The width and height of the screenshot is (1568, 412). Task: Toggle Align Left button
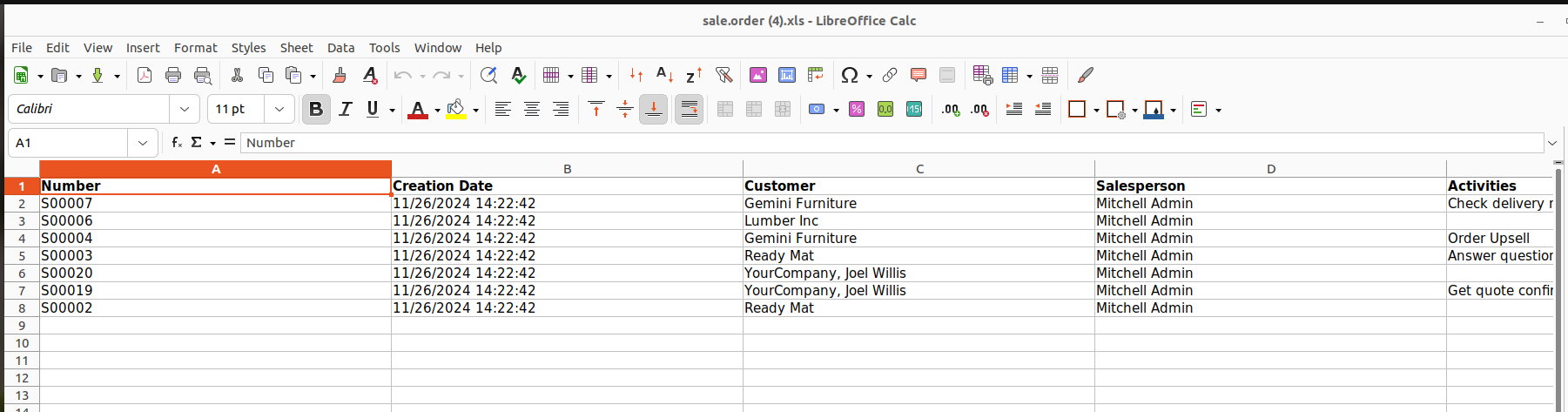coord(502,109)
